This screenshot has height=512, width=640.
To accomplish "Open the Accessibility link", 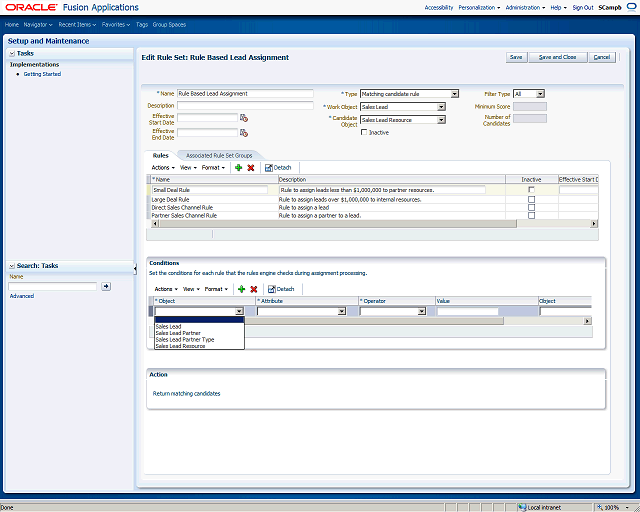I will [x=439, y=7].
